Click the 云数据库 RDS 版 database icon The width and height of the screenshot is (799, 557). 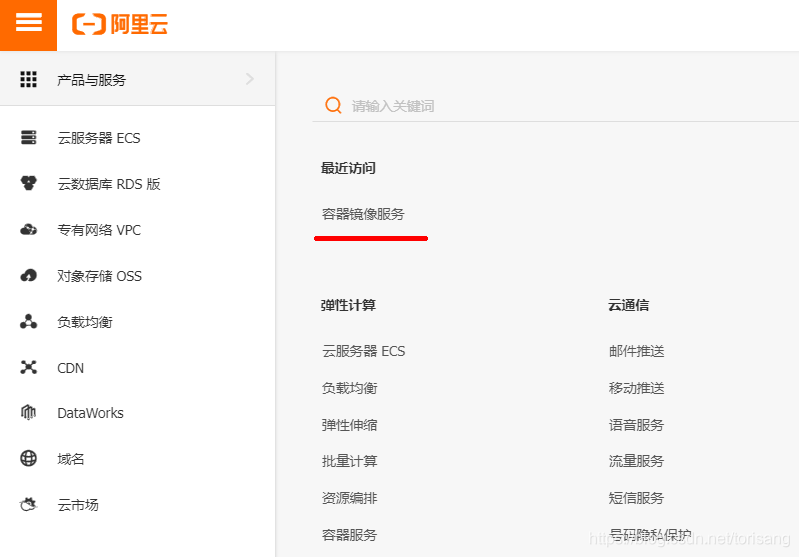point(29,183)
